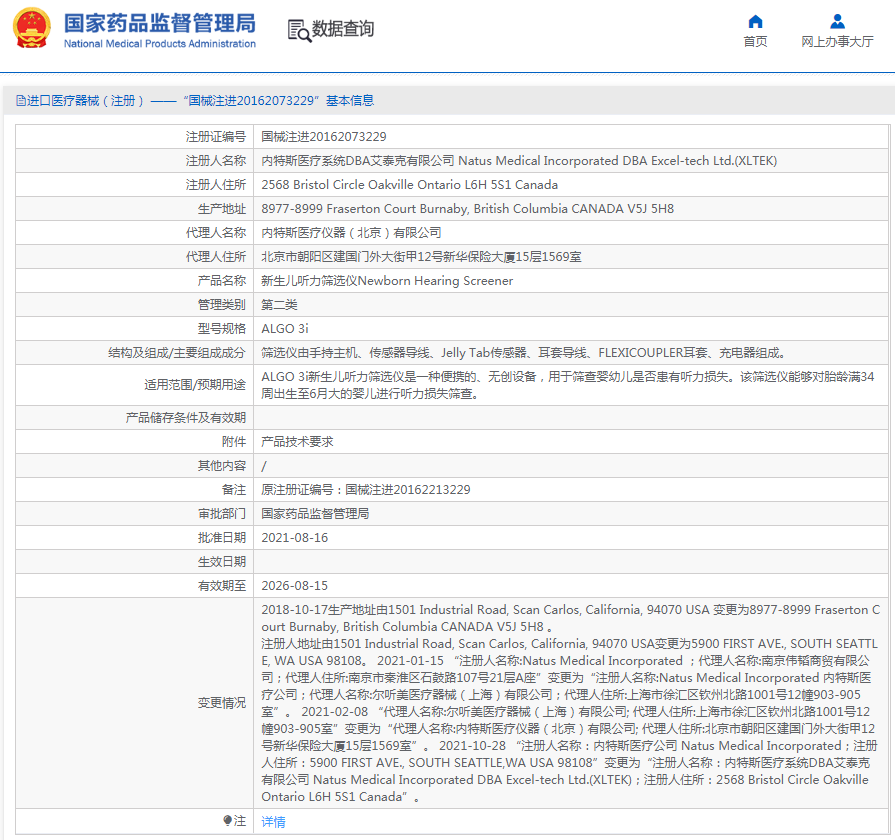Click the data query magnifier icon
895x840 pixels.
(x=298, y=30)
